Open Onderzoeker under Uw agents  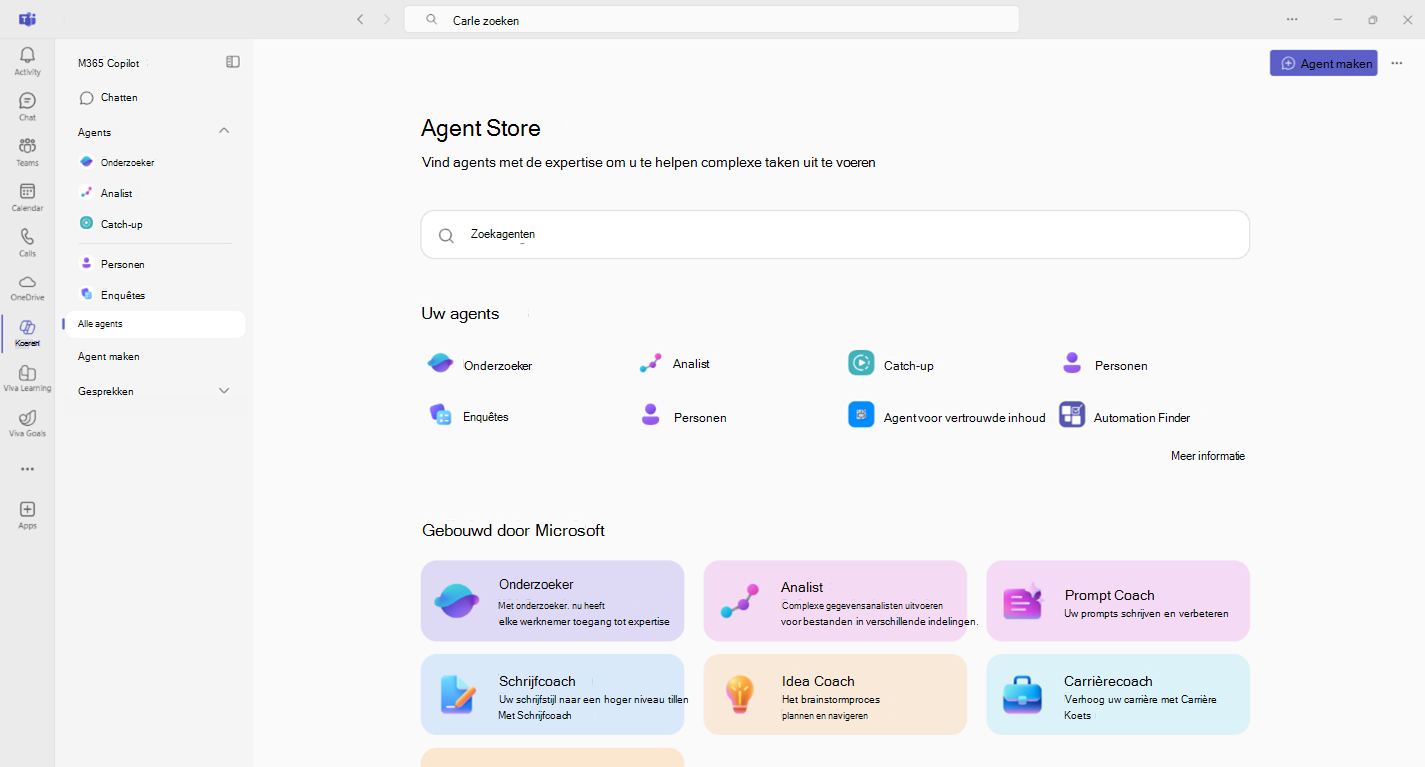(481, 365)
